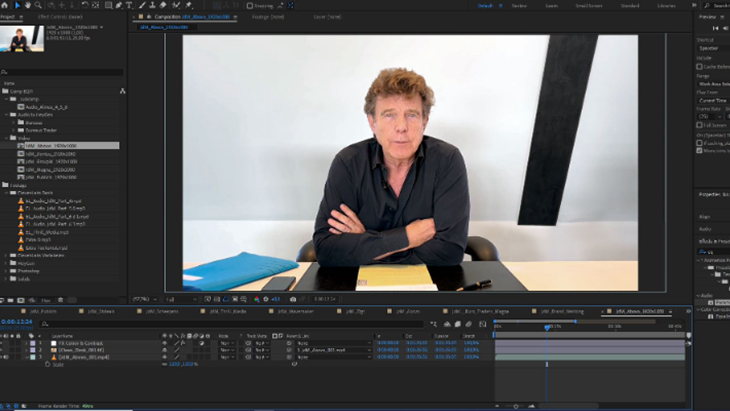This screenshot has width=730, height=411.
Task: Switch to the Libraries workspace
Action: tap(666, 6)
